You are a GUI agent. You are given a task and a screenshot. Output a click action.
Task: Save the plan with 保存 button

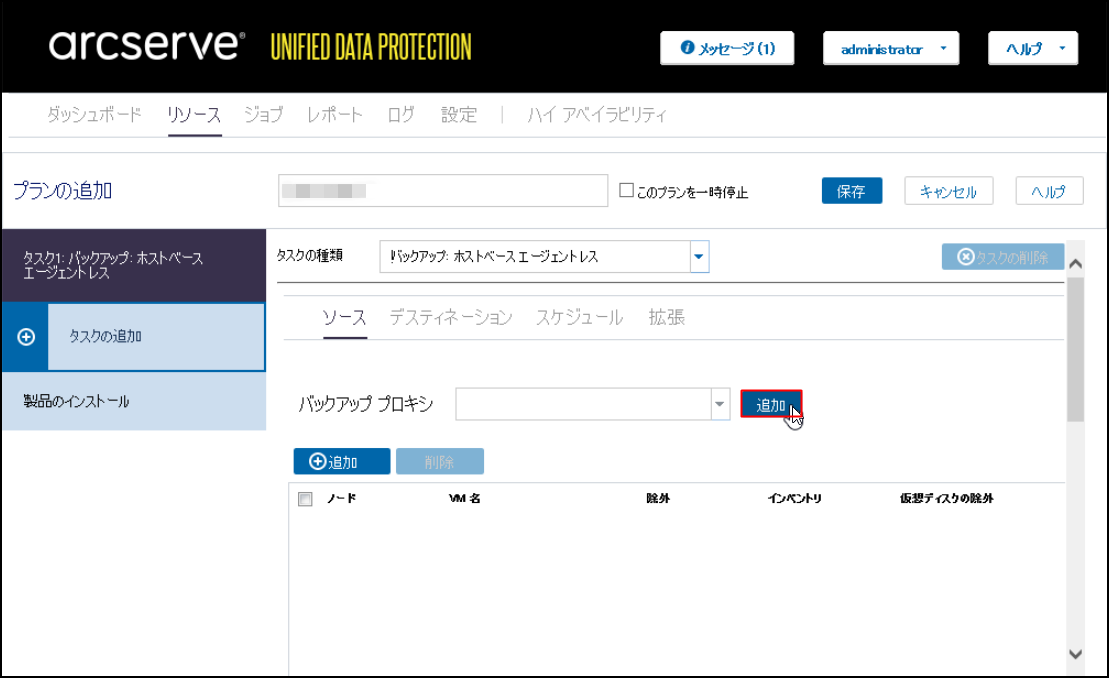pyautogui.click(x=851, y=191)
